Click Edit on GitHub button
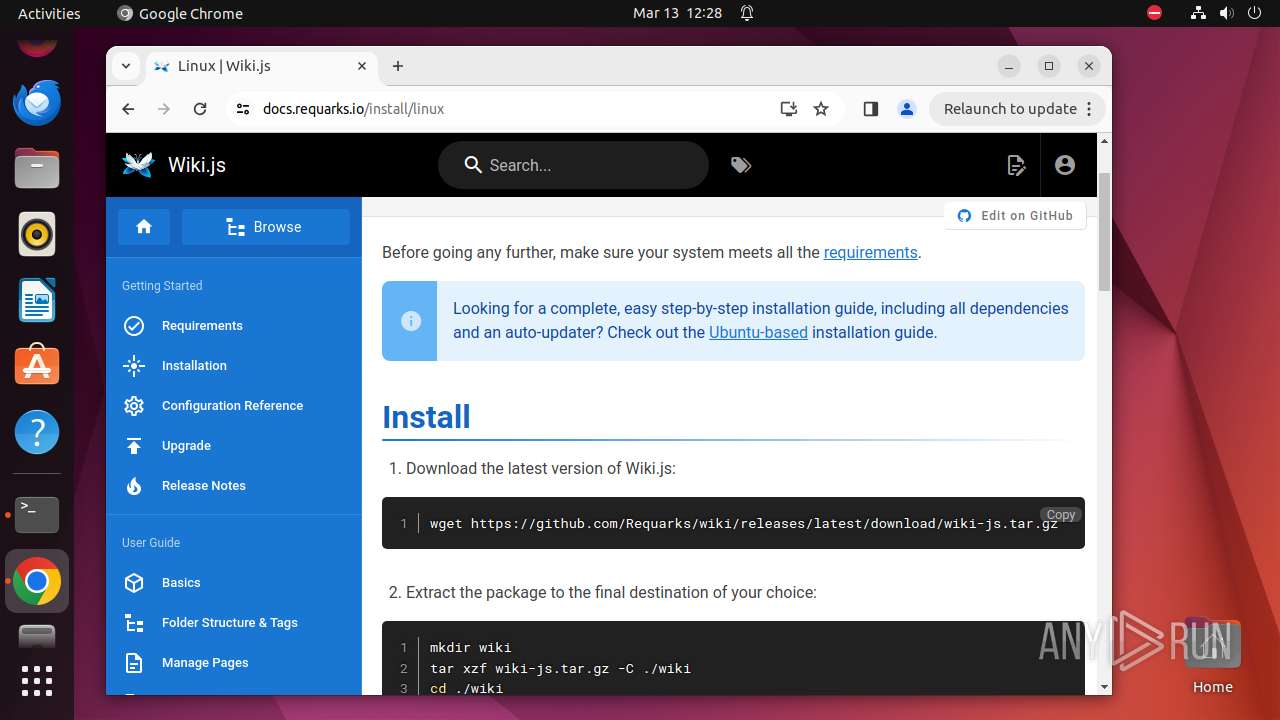 pyautogui.click(x=1015, y=215)
